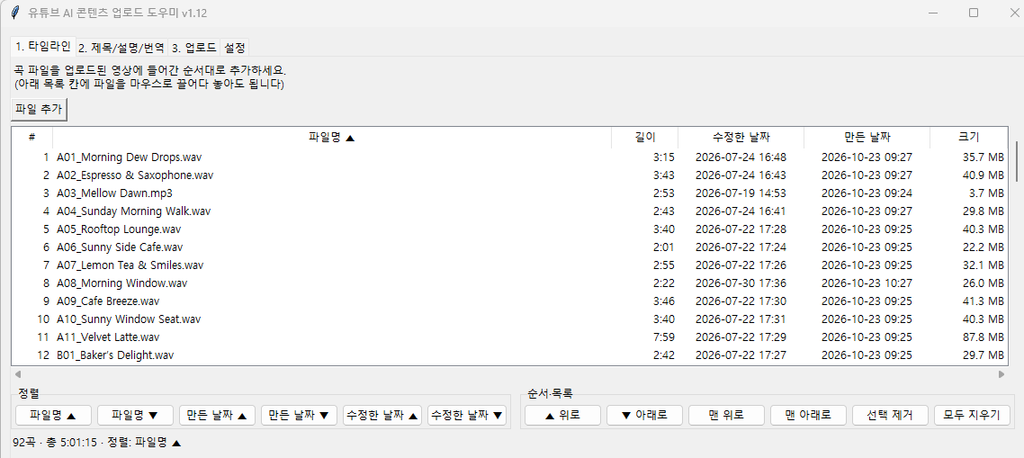1024x458 pixels.
Task: Click the 선택 제거 button
Action: [890, 415]
